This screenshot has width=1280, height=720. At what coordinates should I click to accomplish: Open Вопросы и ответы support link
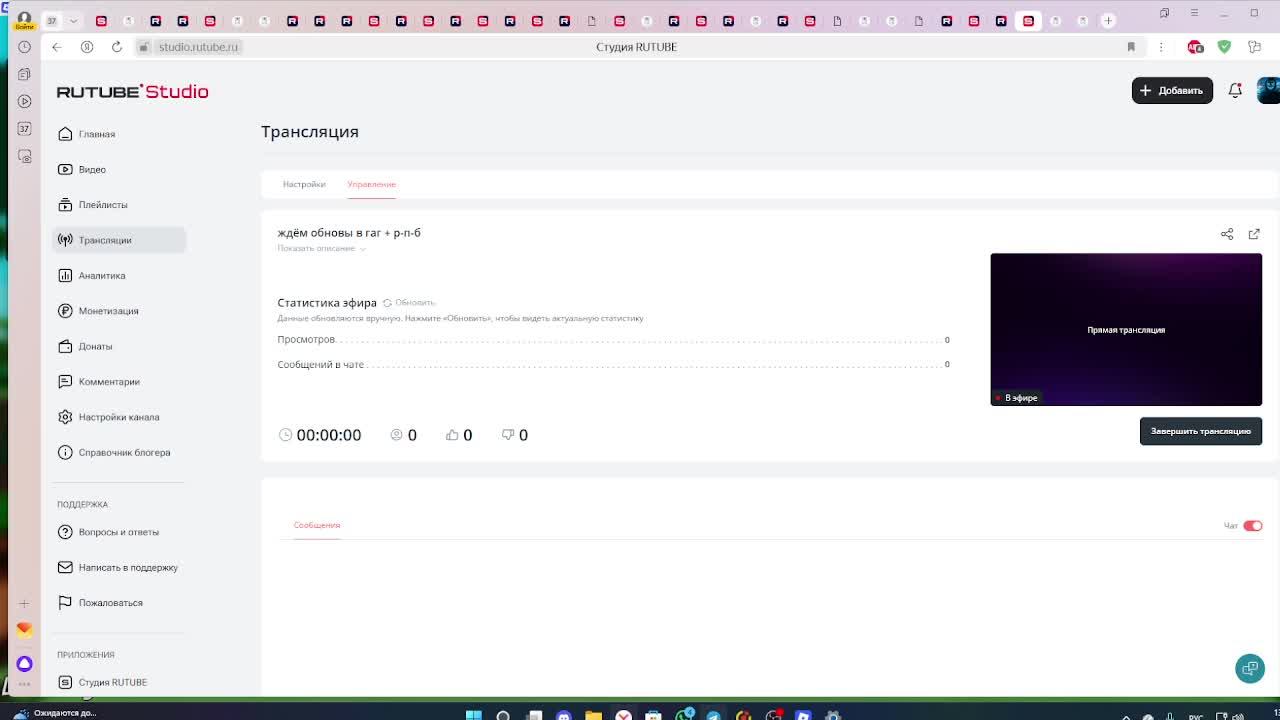(118, 532)
